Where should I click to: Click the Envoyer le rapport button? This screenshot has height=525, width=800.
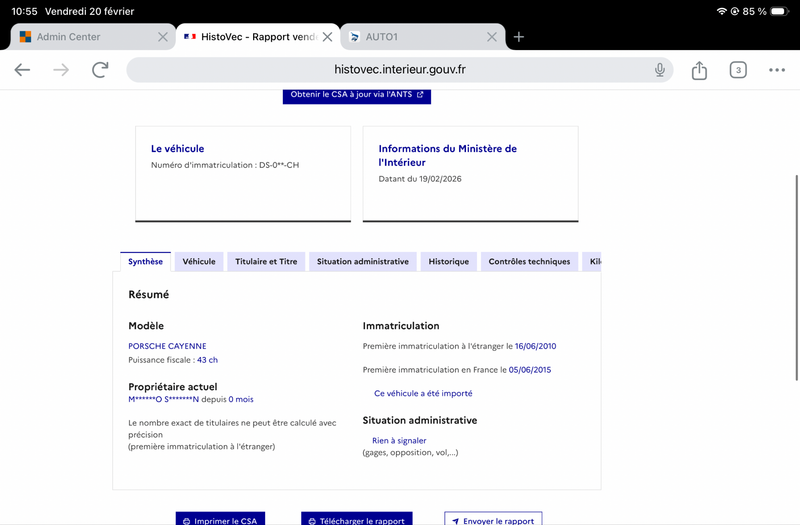[x=493, y=520]
